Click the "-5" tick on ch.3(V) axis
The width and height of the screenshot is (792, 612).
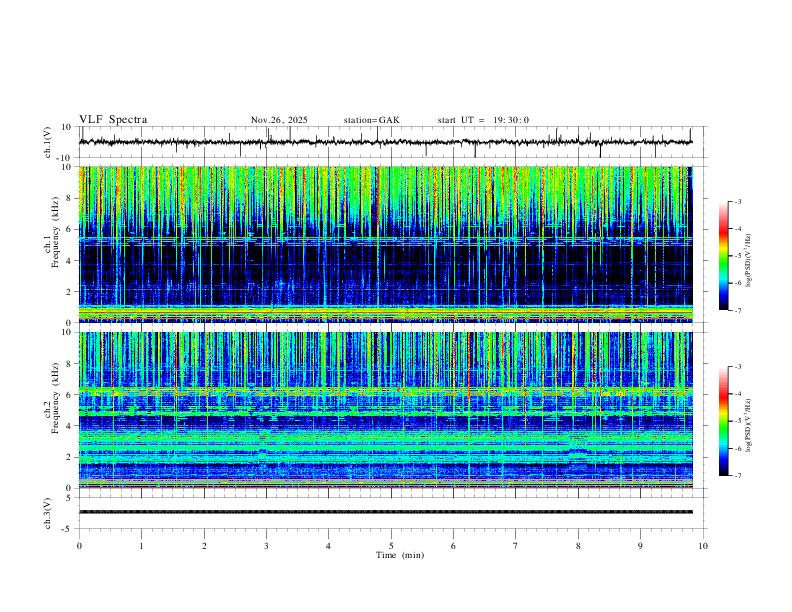(x=68, y=529)
